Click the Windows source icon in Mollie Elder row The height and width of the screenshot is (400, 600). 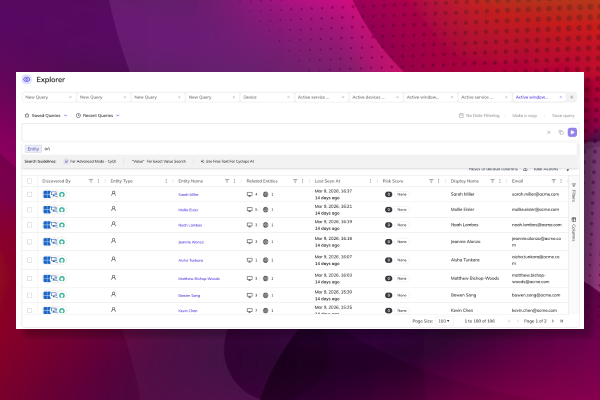pyautogui.click(x=46, y=210)
